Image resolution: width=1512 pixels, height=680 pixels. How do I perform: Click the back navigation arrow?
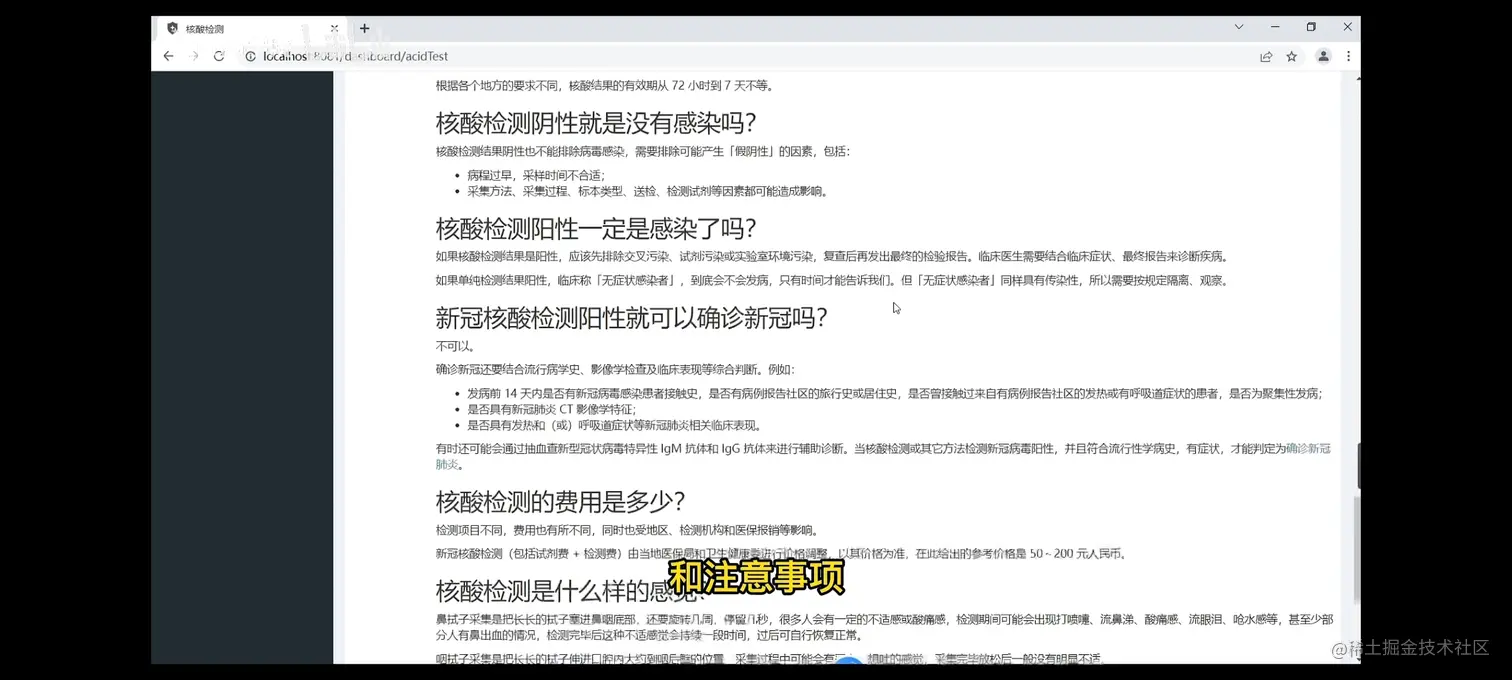pos(168,56)
